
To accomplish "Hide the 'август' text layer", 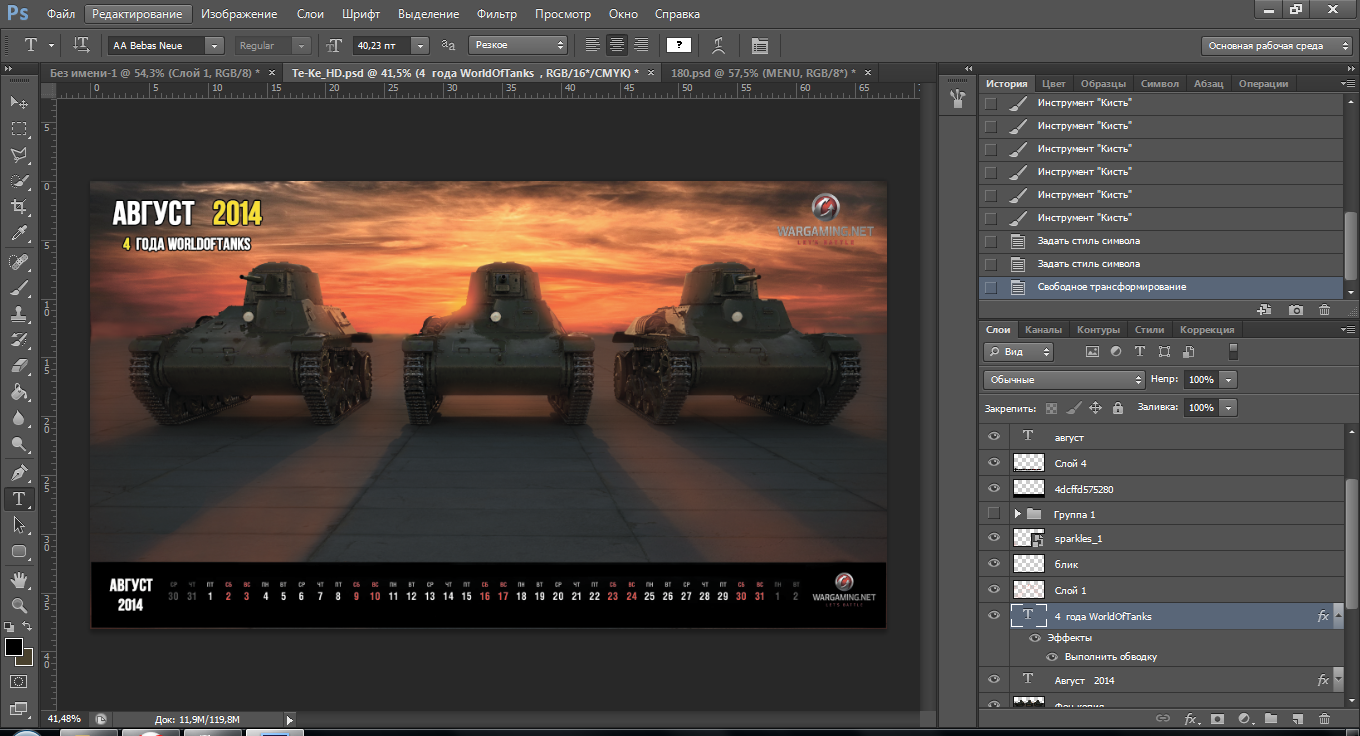I will click(993, 437).
